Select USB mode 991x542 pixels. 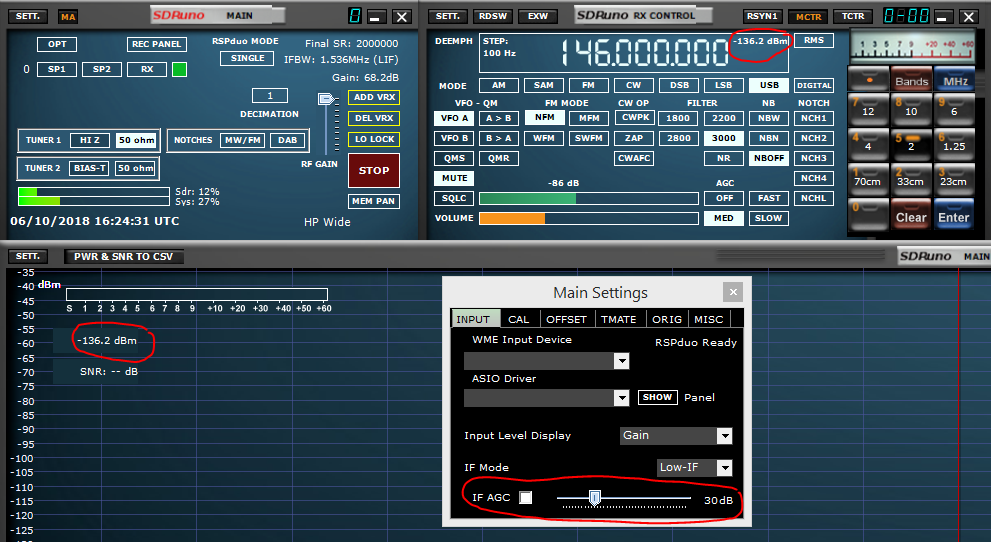coord(769,85)
